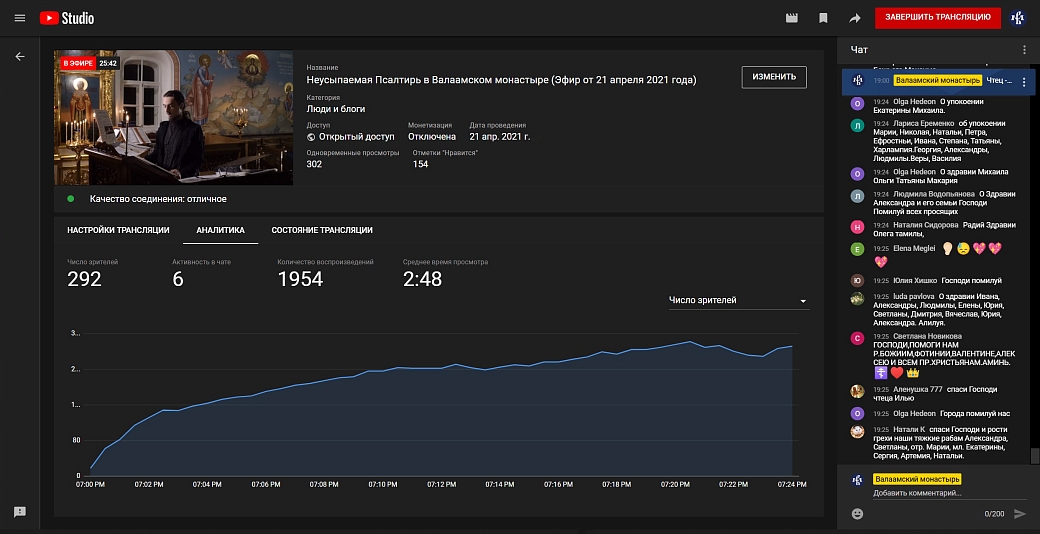The image size is (1040, 534).
Task: Click the feedback icon at bottom left
Action: click(20, 511)
